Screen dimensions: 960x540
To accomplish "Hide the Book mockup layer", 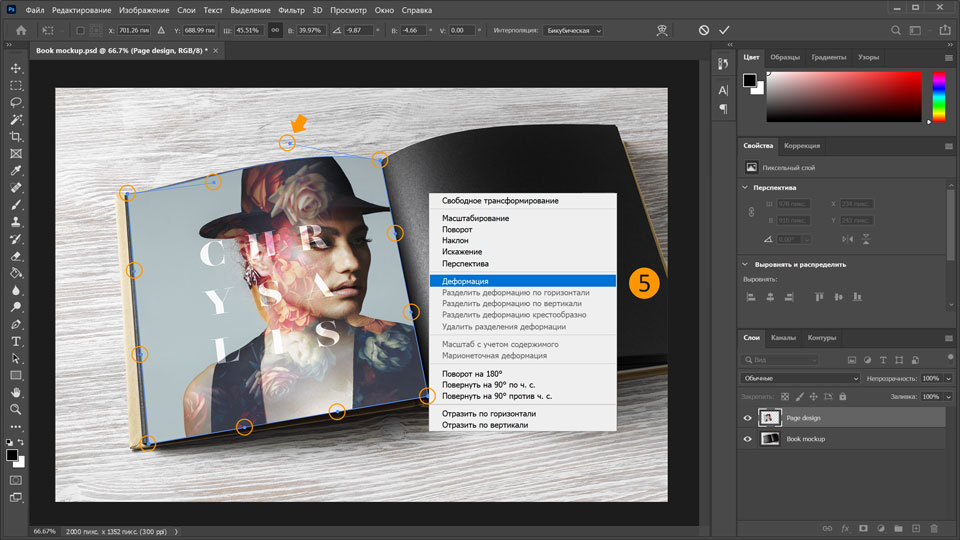I will 747,439.
